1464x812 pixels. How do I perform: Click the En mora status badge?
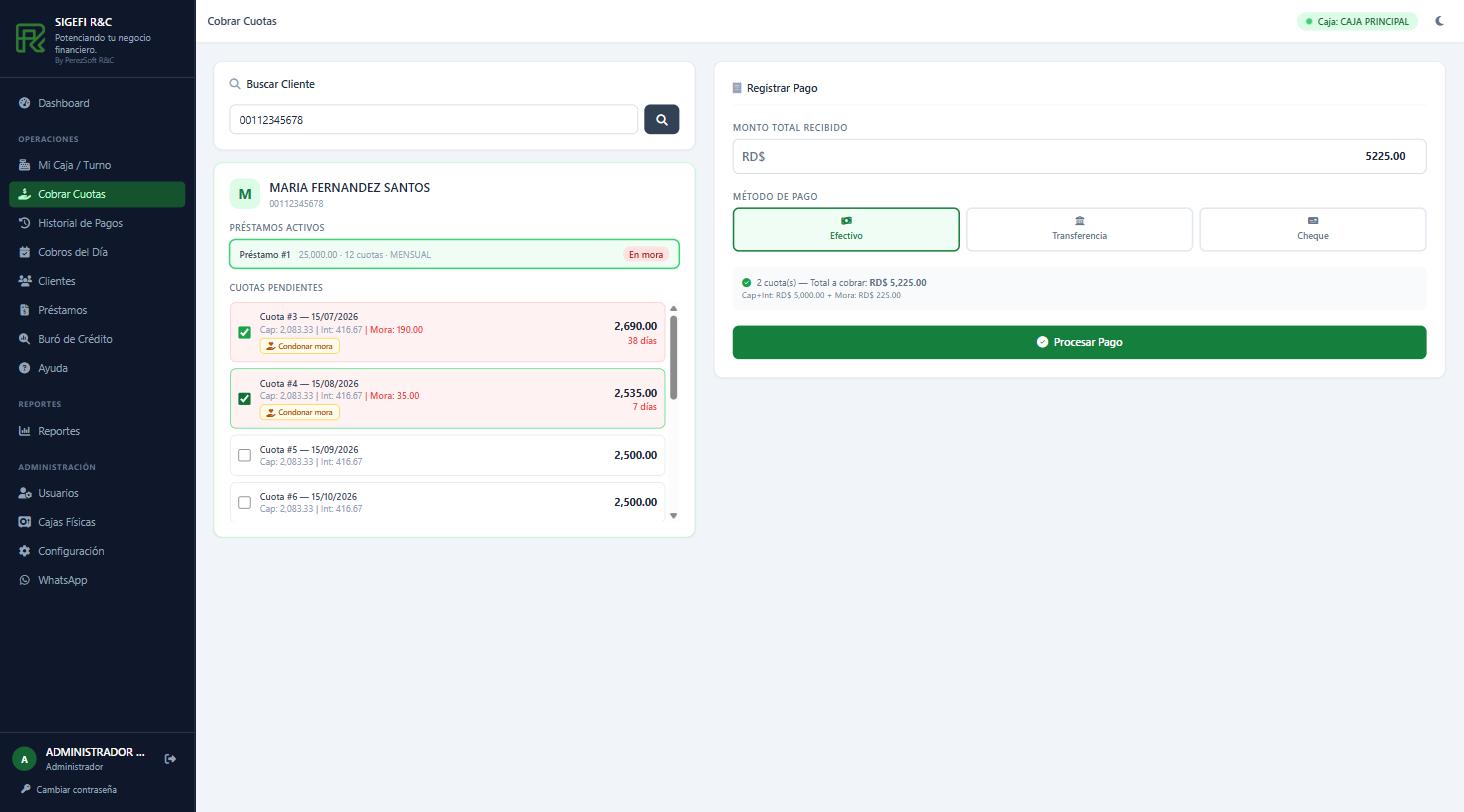pyautogui.click(x=645, y=254)
